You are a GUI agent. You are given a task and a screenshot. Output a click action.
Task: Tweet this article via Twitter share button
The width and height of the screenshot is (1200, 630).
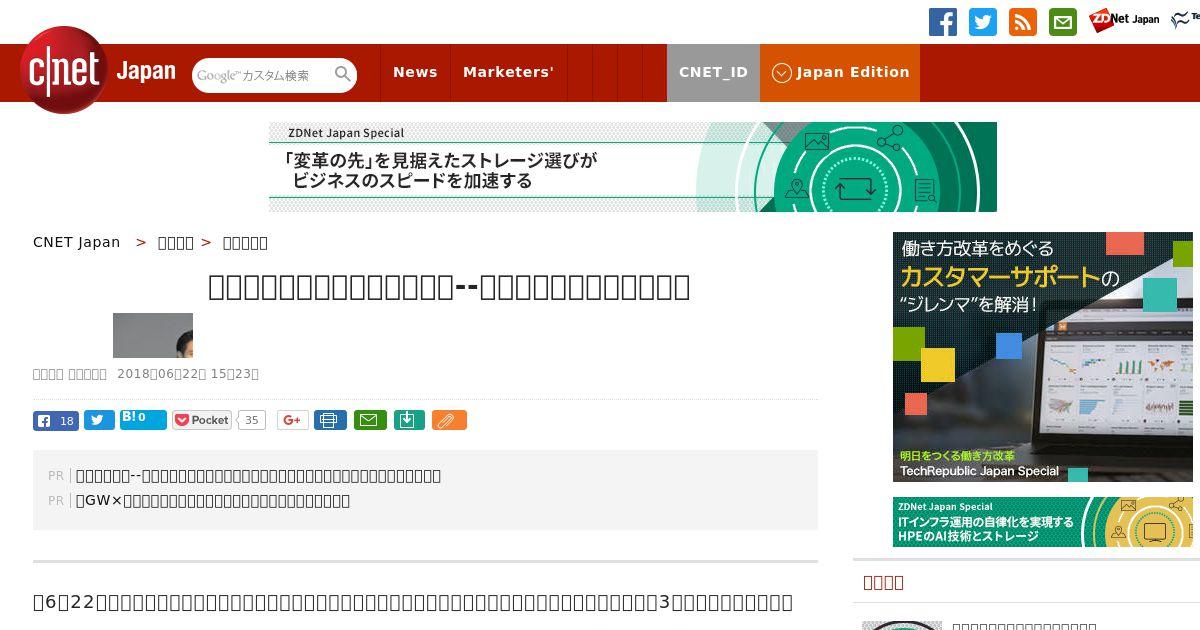(x=99, y=420)
